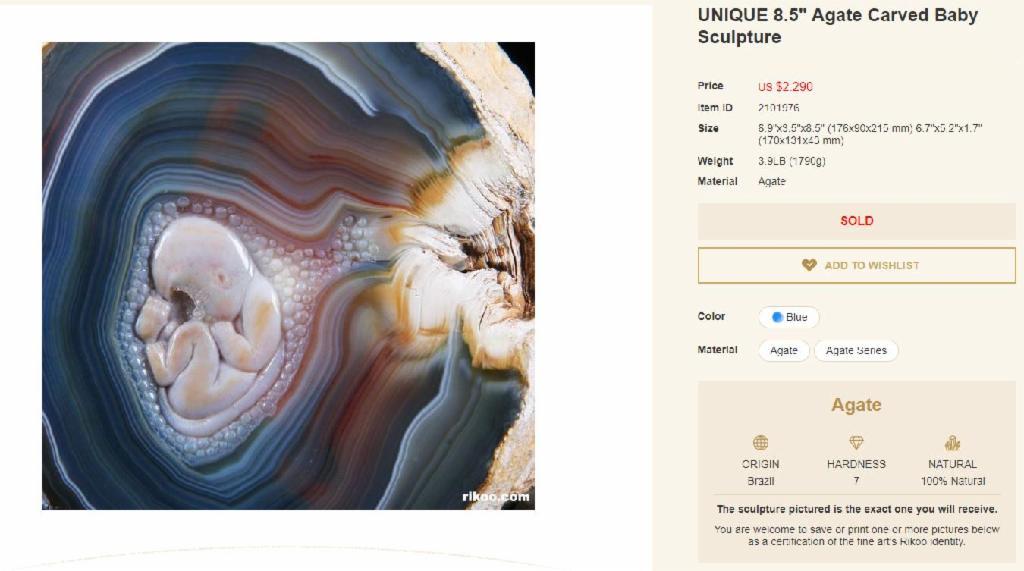Click the Natural crystal cluster icon

click(952, 443)
